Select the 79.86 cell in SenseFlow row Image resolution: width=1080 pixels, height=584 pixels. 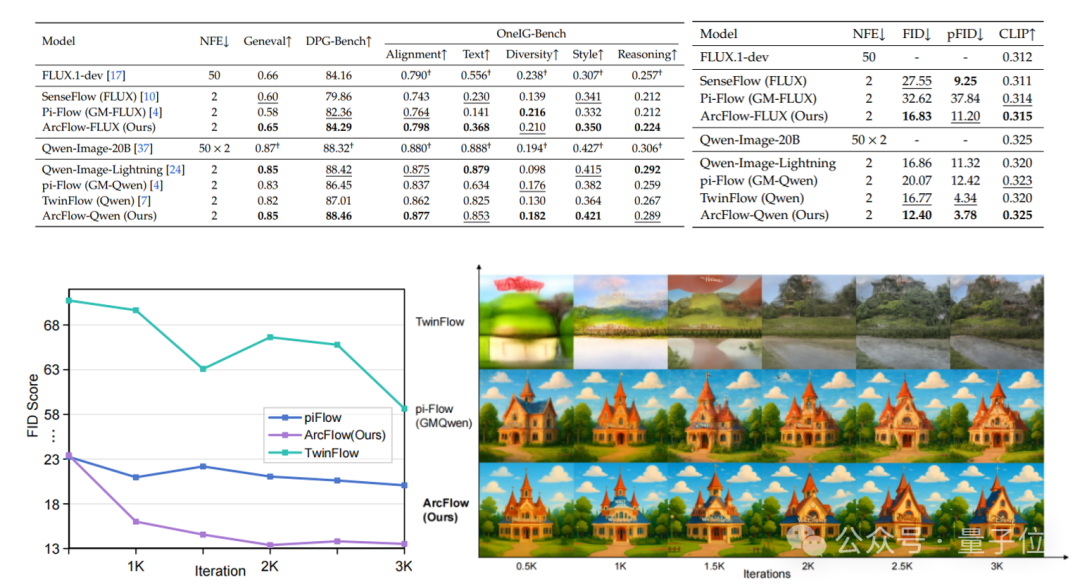(338, 96)
